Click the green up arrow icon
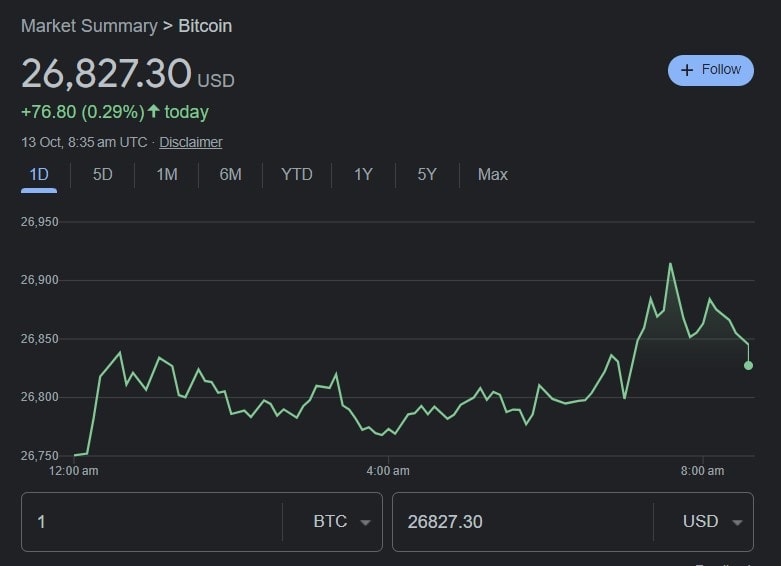 [154, 112]
